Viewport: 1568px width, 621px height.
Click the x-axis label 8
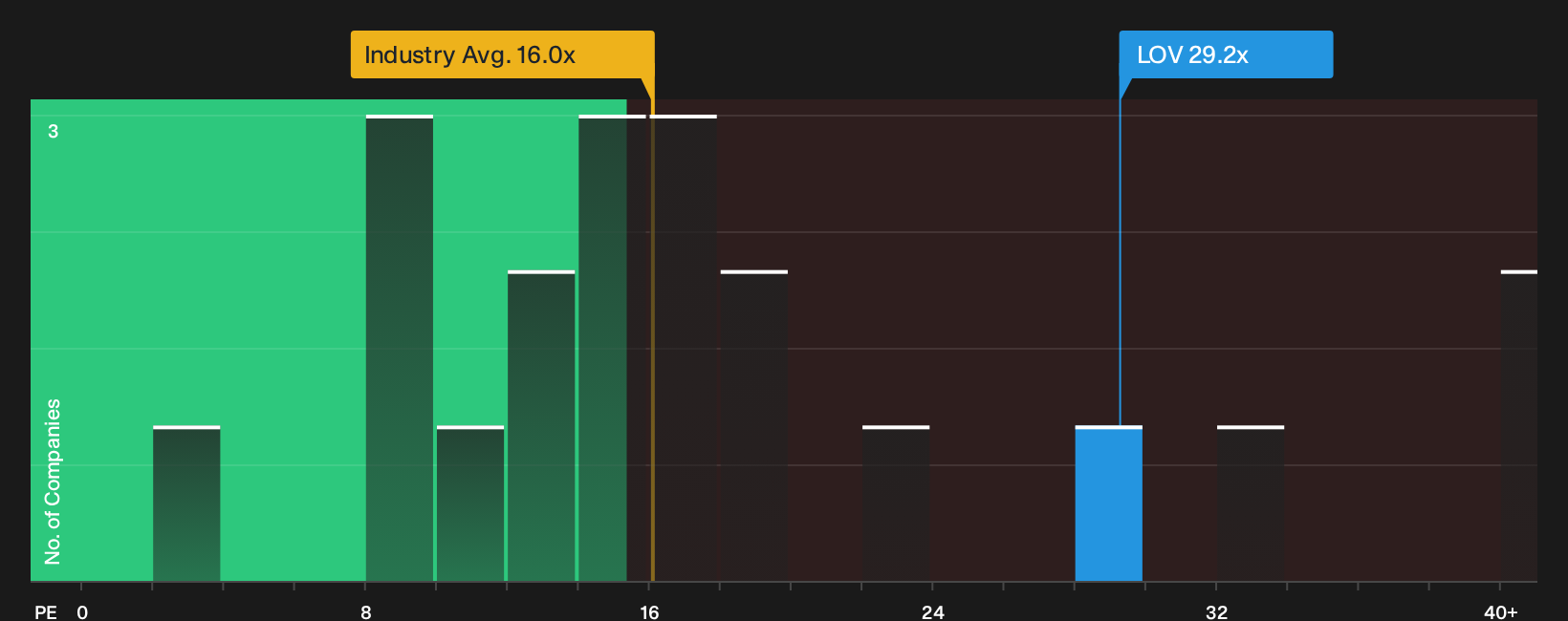point(365,611)
